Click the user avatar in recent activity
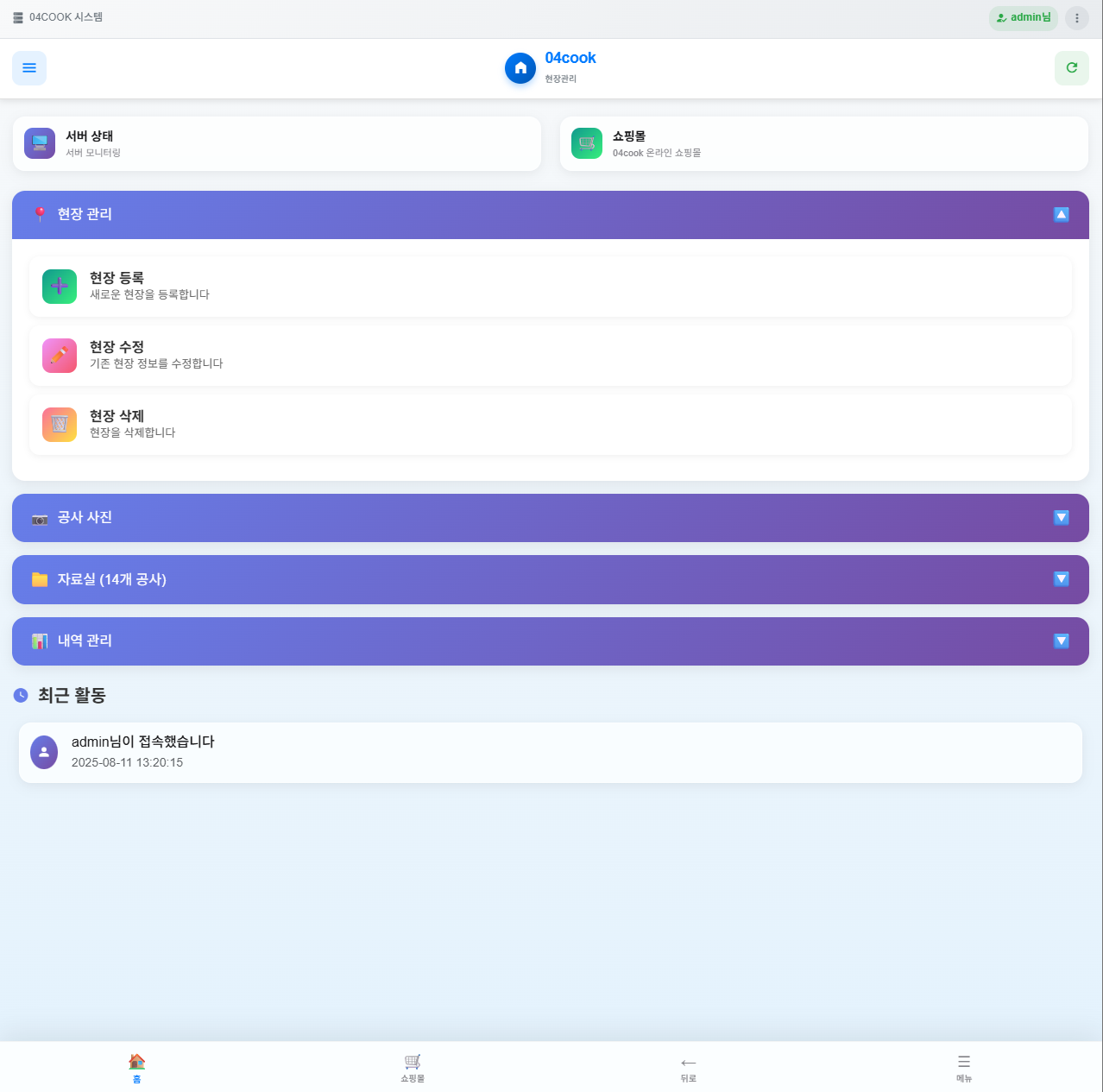Screen dimensions: 1103x1092 [44, 752]
